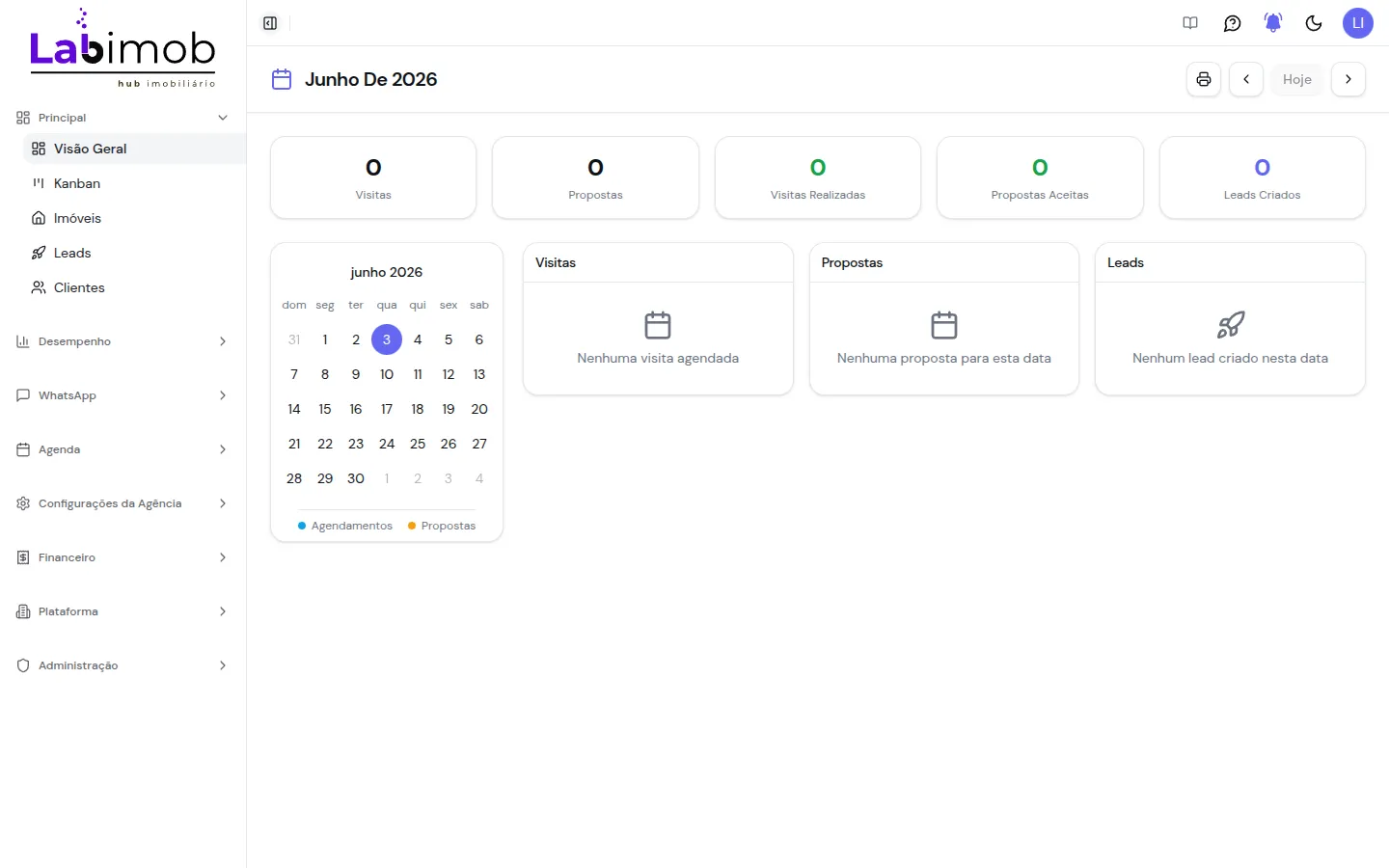Click the Visitas Realizadas card

click(818, 177)
